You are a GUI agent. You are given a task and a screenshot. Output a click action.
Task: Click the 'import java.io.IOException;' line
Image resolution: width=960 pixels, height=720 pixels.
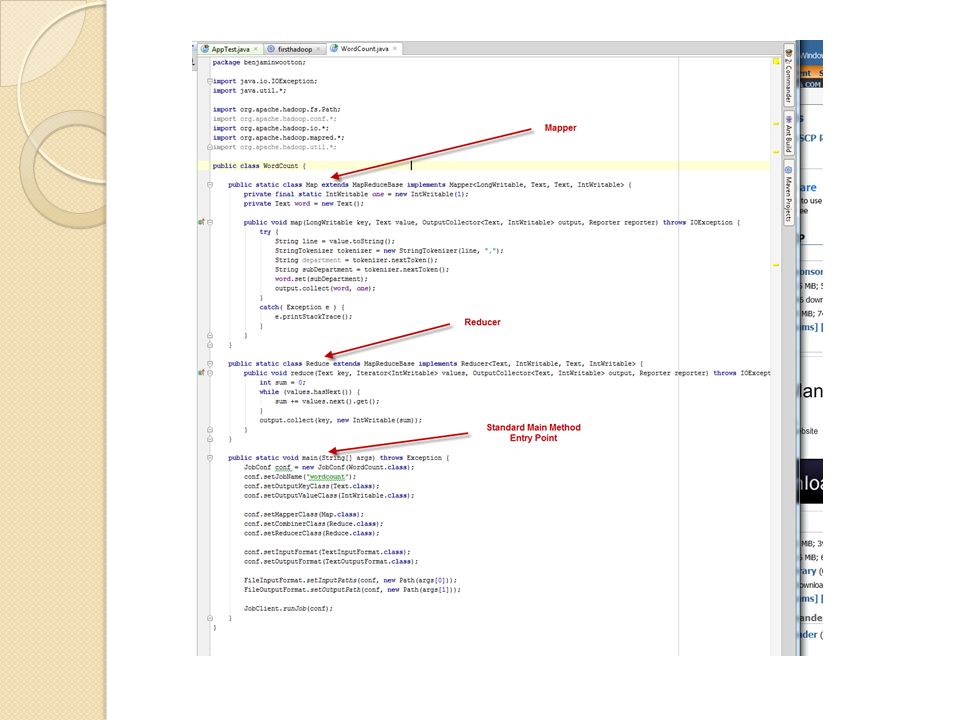(265, 81)
